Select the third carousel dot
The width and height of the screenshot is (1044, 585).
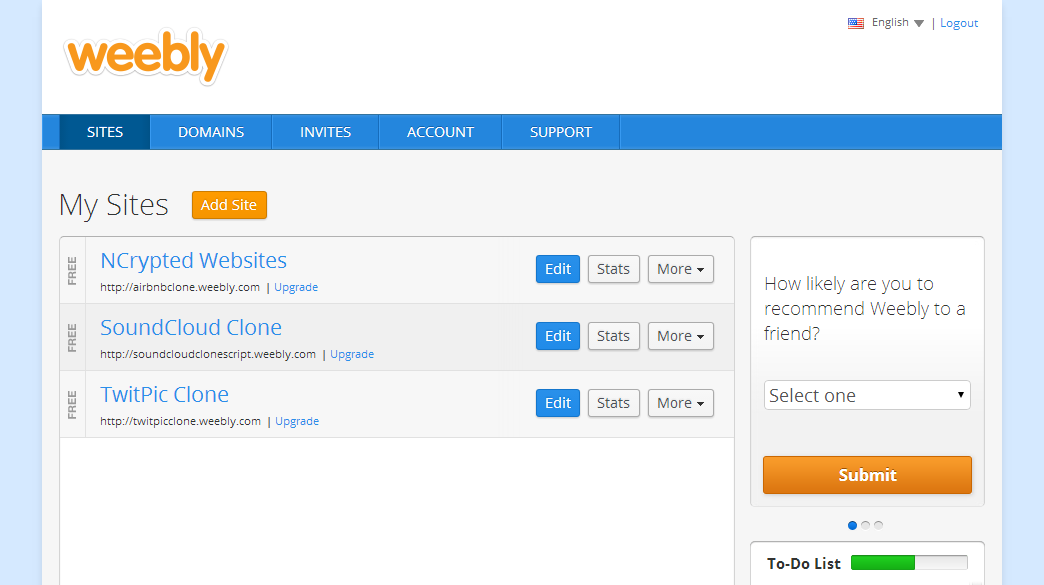[x=879, y=525]
